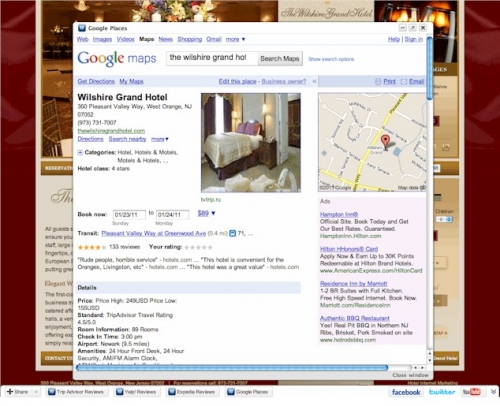Screen dimensions: 500x406
Task: Click the bus transit icon
Action: pos(232,234)
